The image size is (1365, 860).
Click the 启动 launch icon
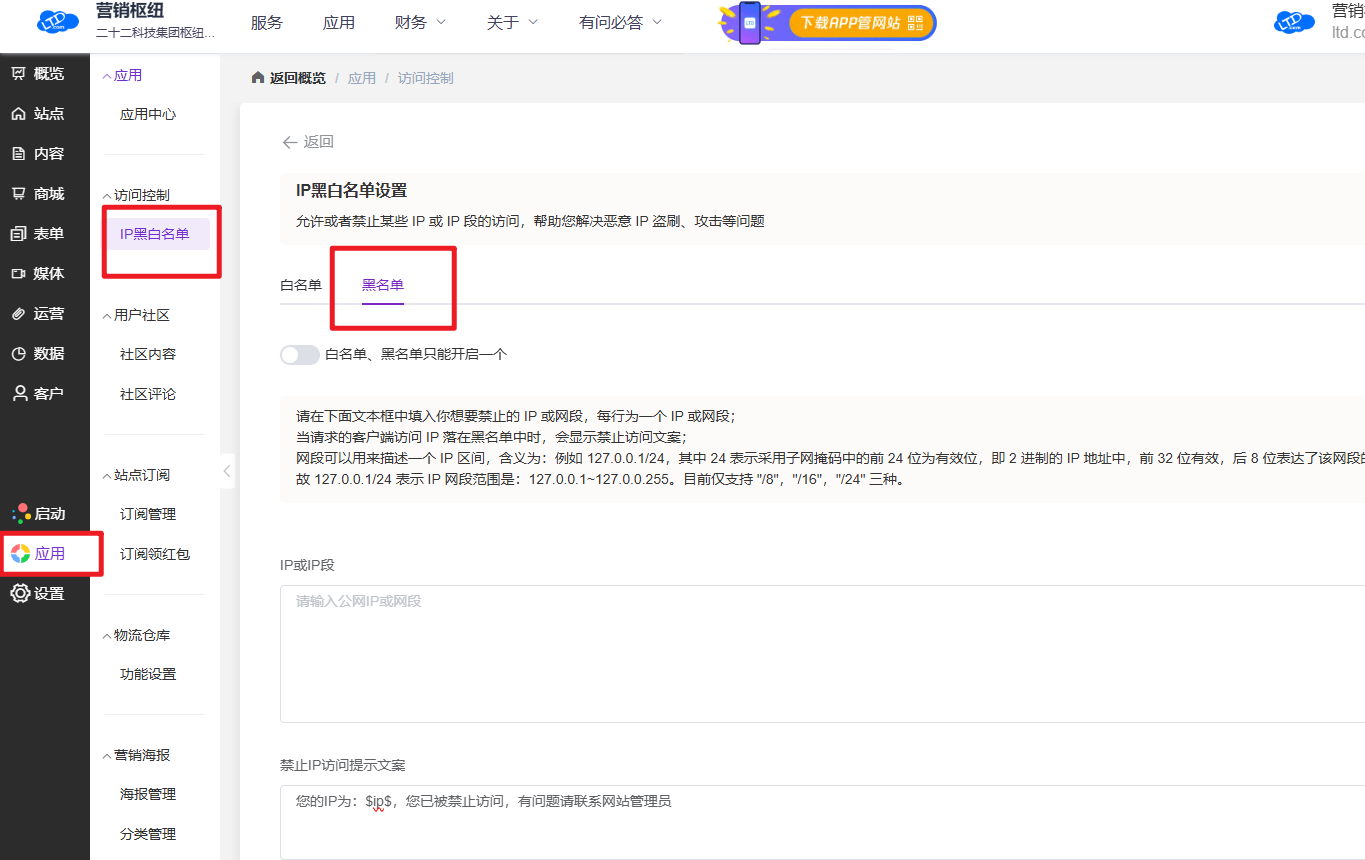point(20,514)
